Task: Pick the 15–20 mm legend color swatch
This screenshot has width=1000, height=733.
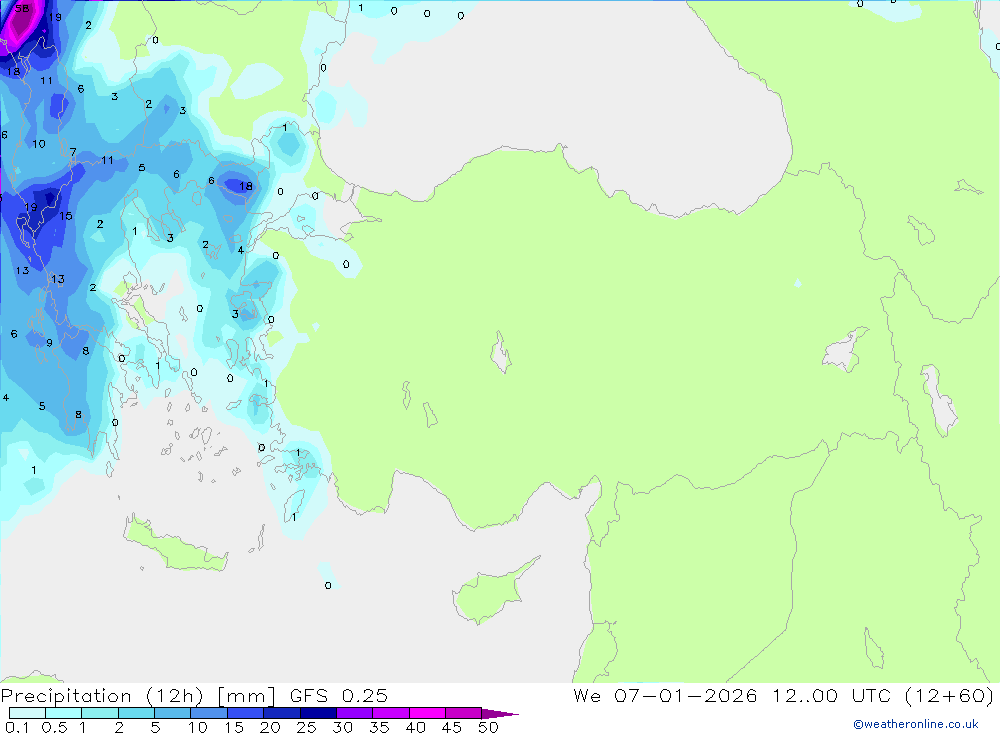Action: [x=246, y=713]
